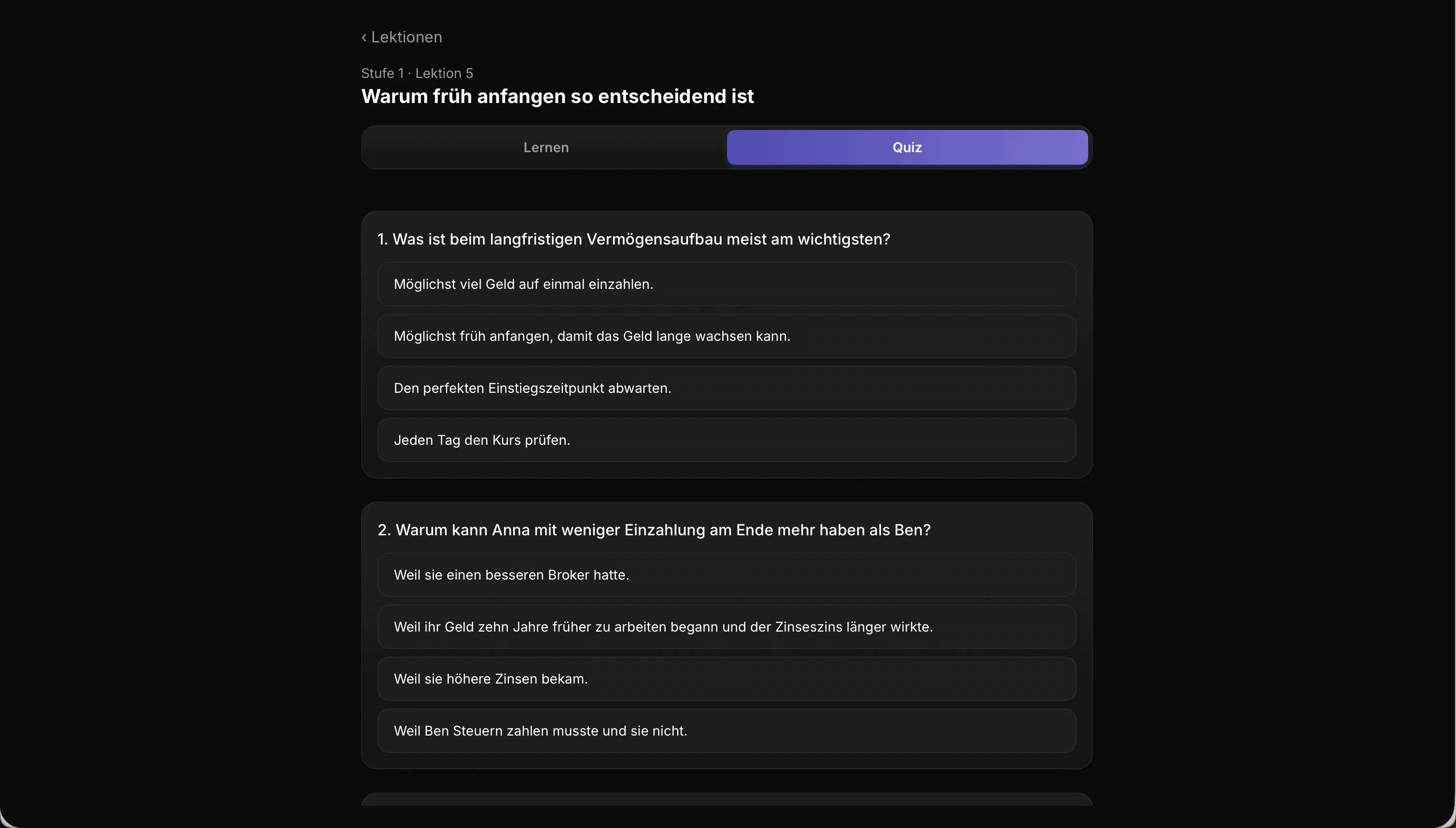Screen dimensions: 1456x828
Task: Choose 'Jeden Tag den Kurs prüfen' answer
Action: pyautogui.click(x=727, y=440)
